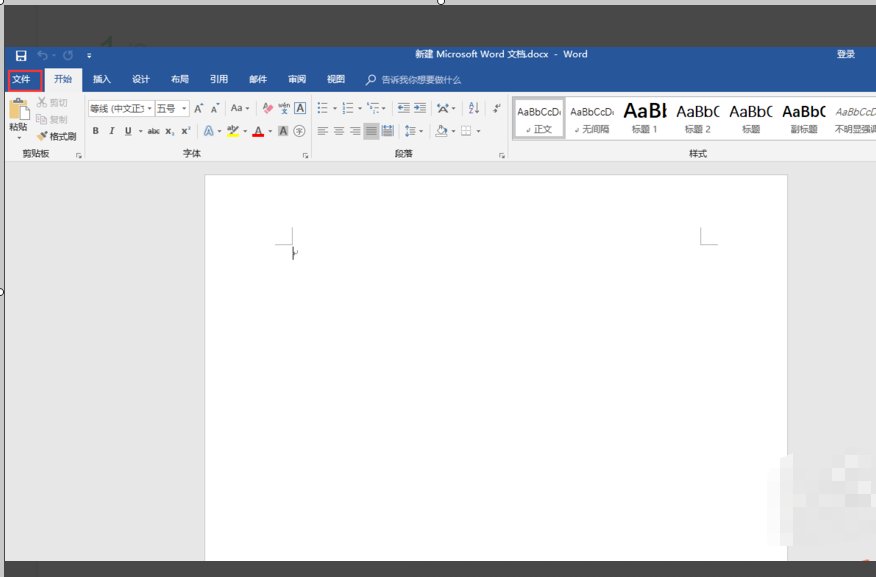The image size is (876, 577).
Task: Open the 文件 (File) menu
Action: pos(22,79)
